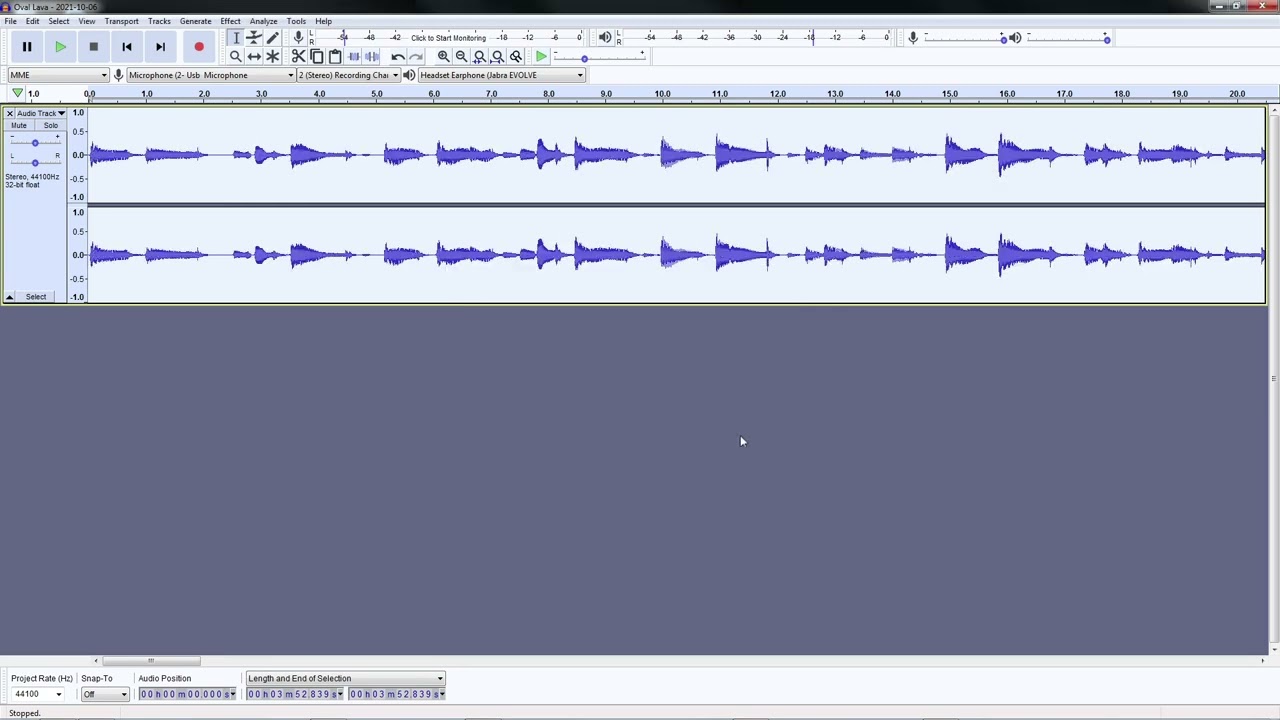Close the Audio Track with X button

(x=9, y=113)
